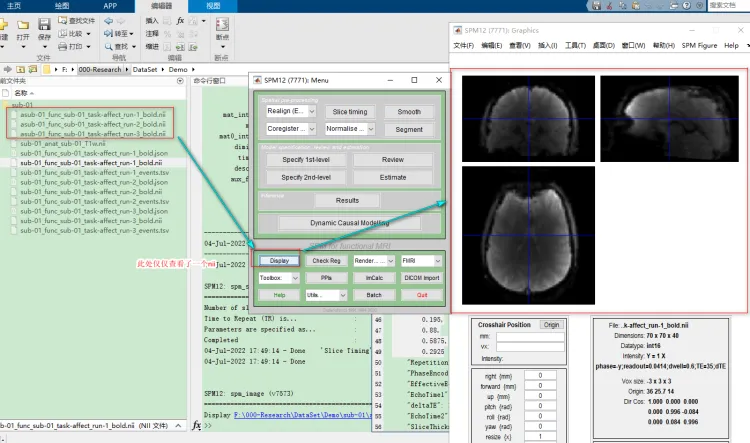Select sub-01_anat_sub-01_T1w.nii file

pyautogui.click(x=63, y=144)
